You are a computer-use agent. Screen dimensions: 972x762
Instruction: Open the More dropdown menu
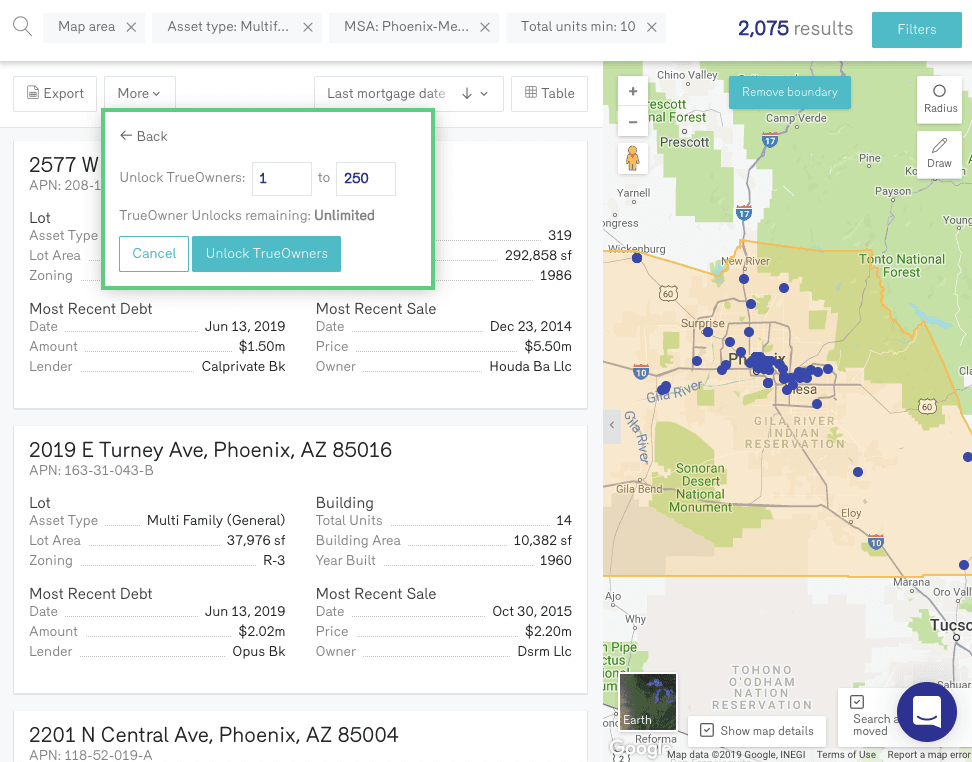click(139, 94)
